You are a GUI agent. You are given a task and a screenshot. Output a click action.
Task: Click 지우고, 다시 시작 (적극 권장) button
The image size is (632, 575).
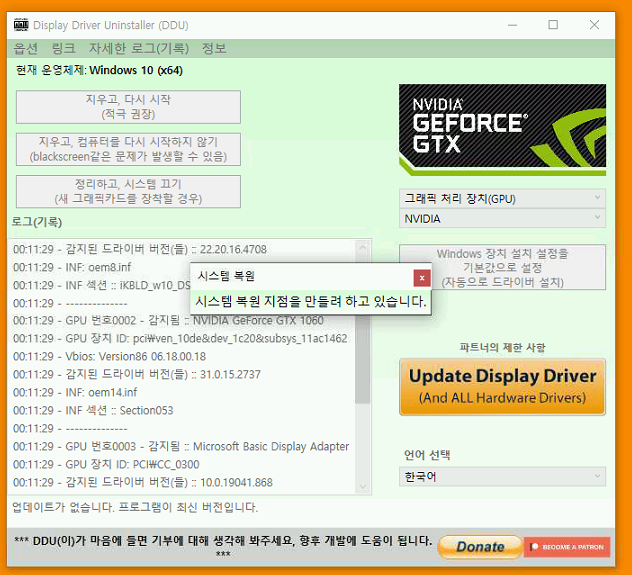128,107
